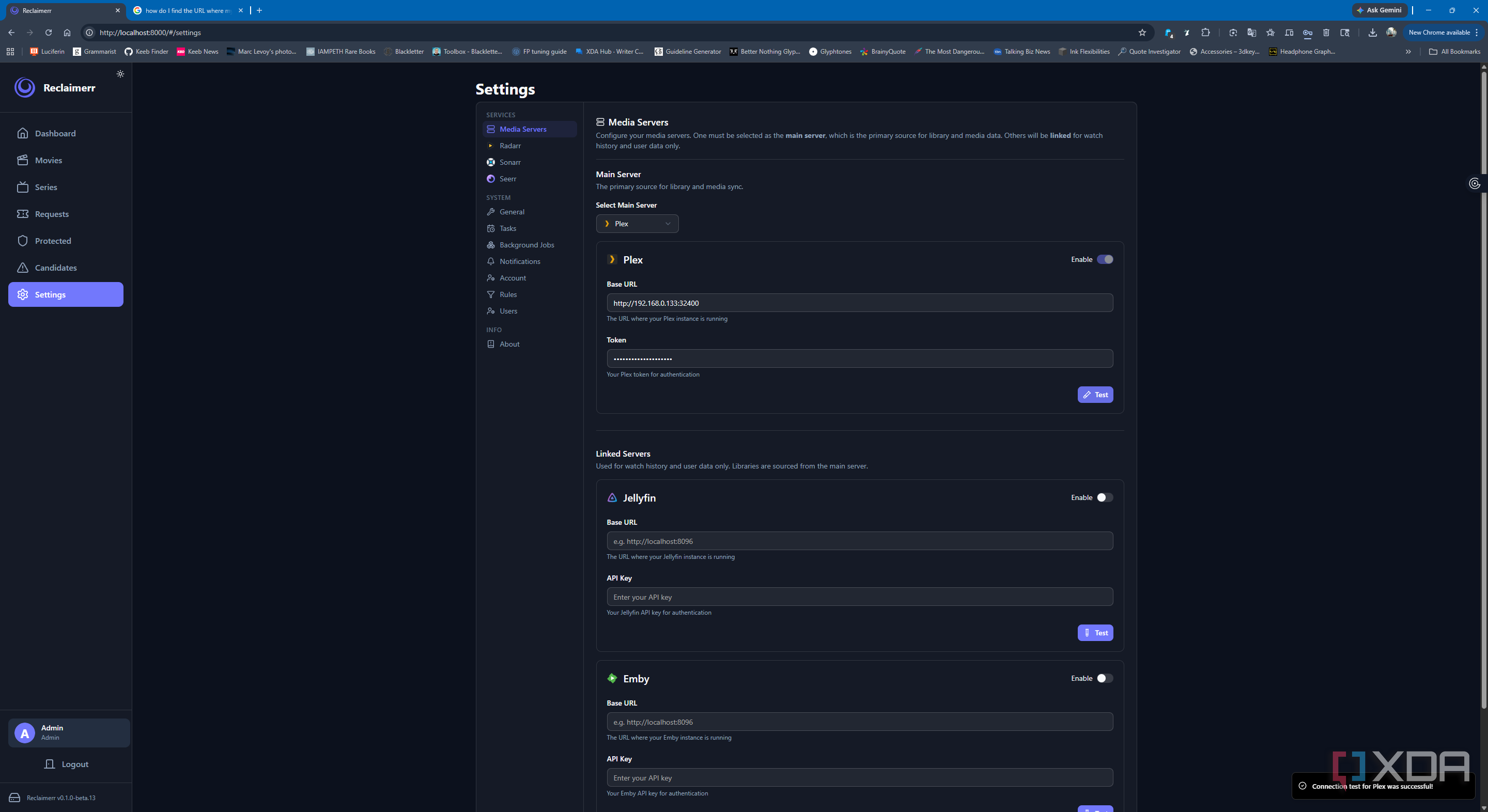The width and height of the screenshot is (1488, 812).
Task: Open Dashboard in sidebar
Action: click(66, 133)
